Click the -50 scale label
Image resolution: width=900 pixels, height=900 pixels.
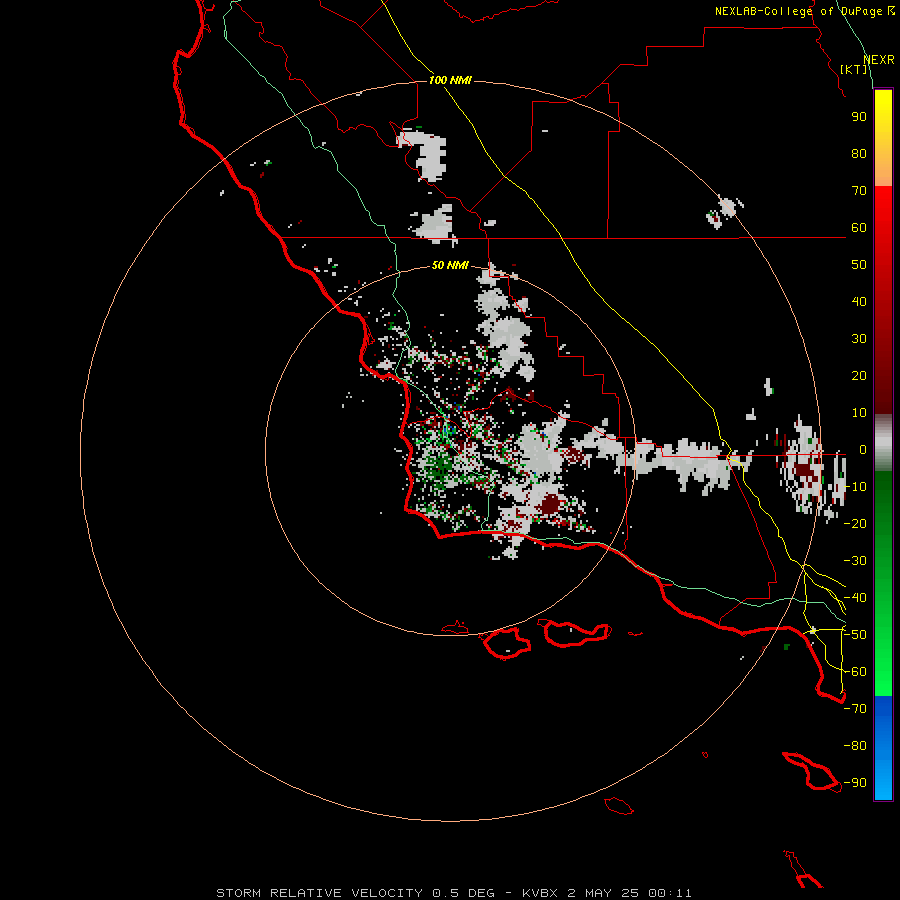[x=855, y=635]
